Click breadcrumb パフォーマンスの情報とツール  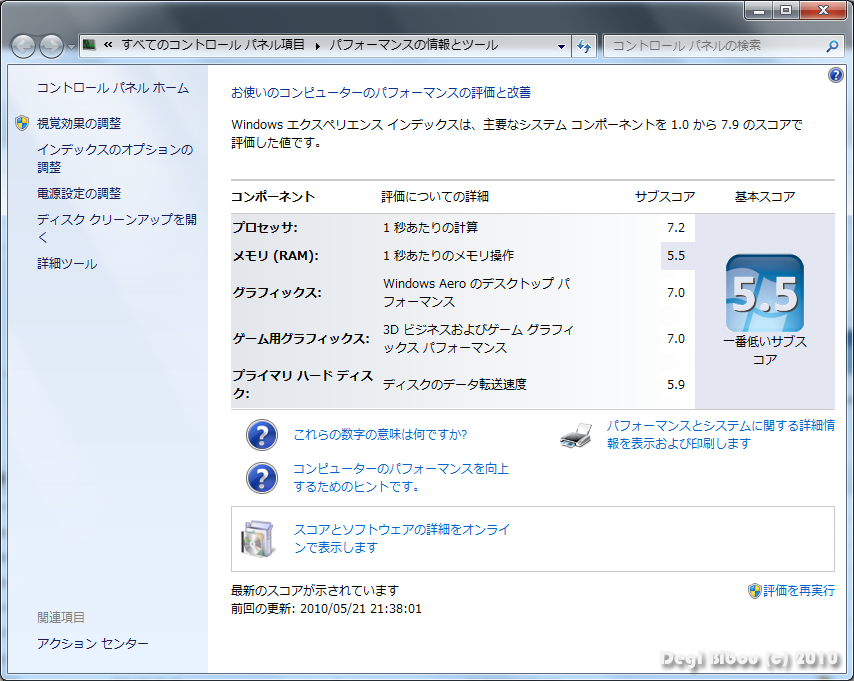[x=413, y=45]
